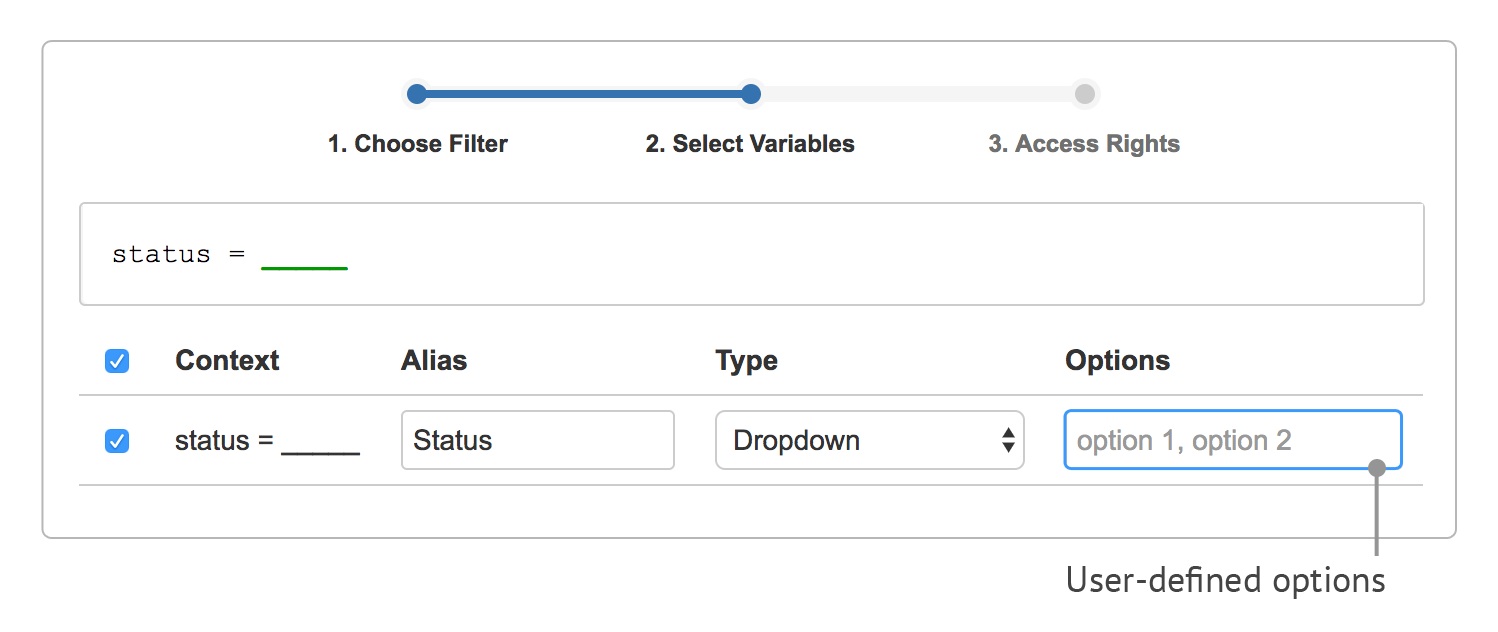
Task: Uncheck the checkbox for the status variable row
Action: click(x=116, y=440)
